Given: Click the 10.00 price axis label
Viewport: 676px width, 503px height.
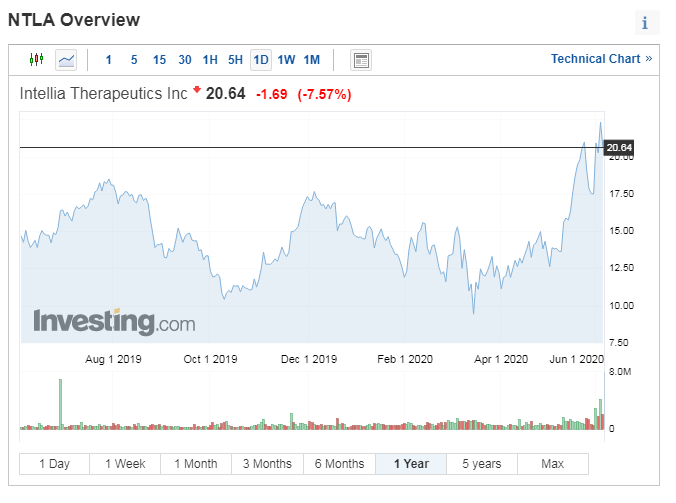Looking at the screenshot, I should coord(621,306).
